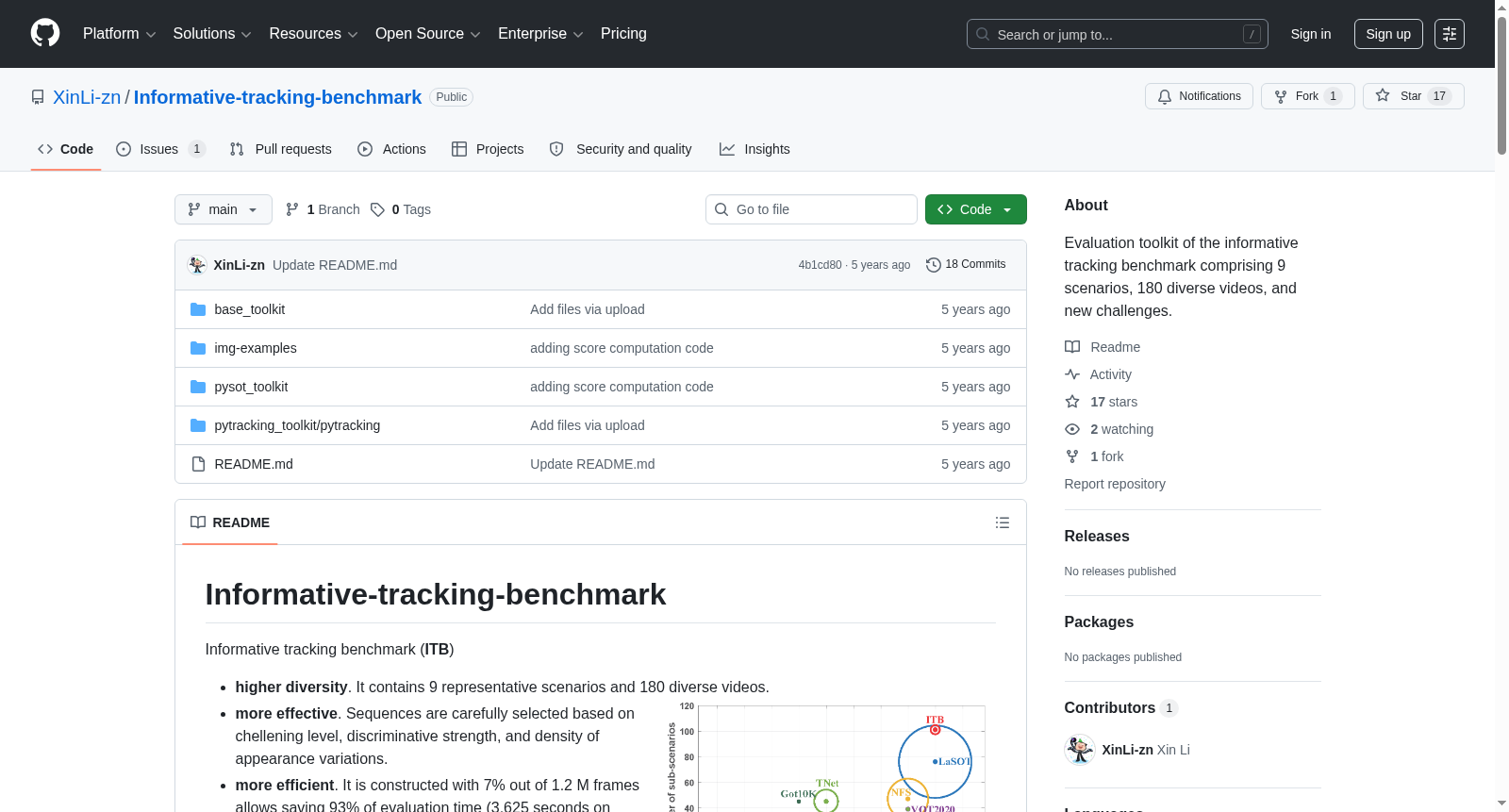The image size is (1509, 812).
Task: Click the Fork count badge showing 1
Action: (x=1333, y=96)
